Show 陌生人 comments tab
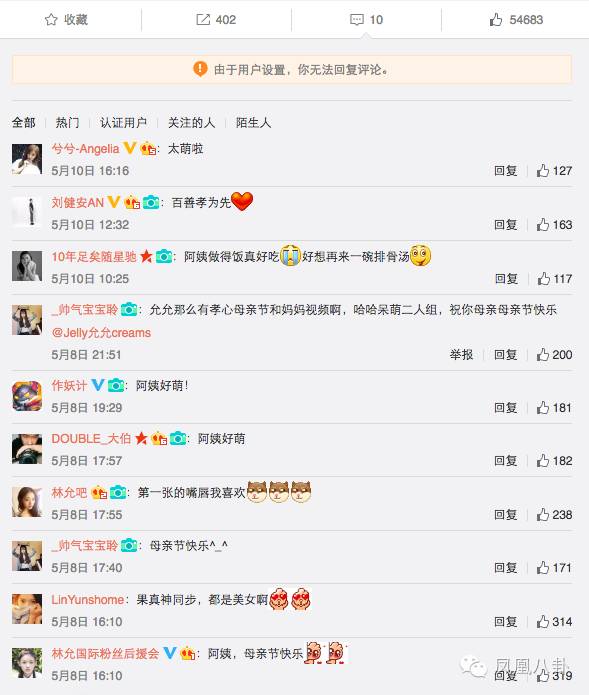This screenshot has width=589, height=695. click(x=254, y=122)
